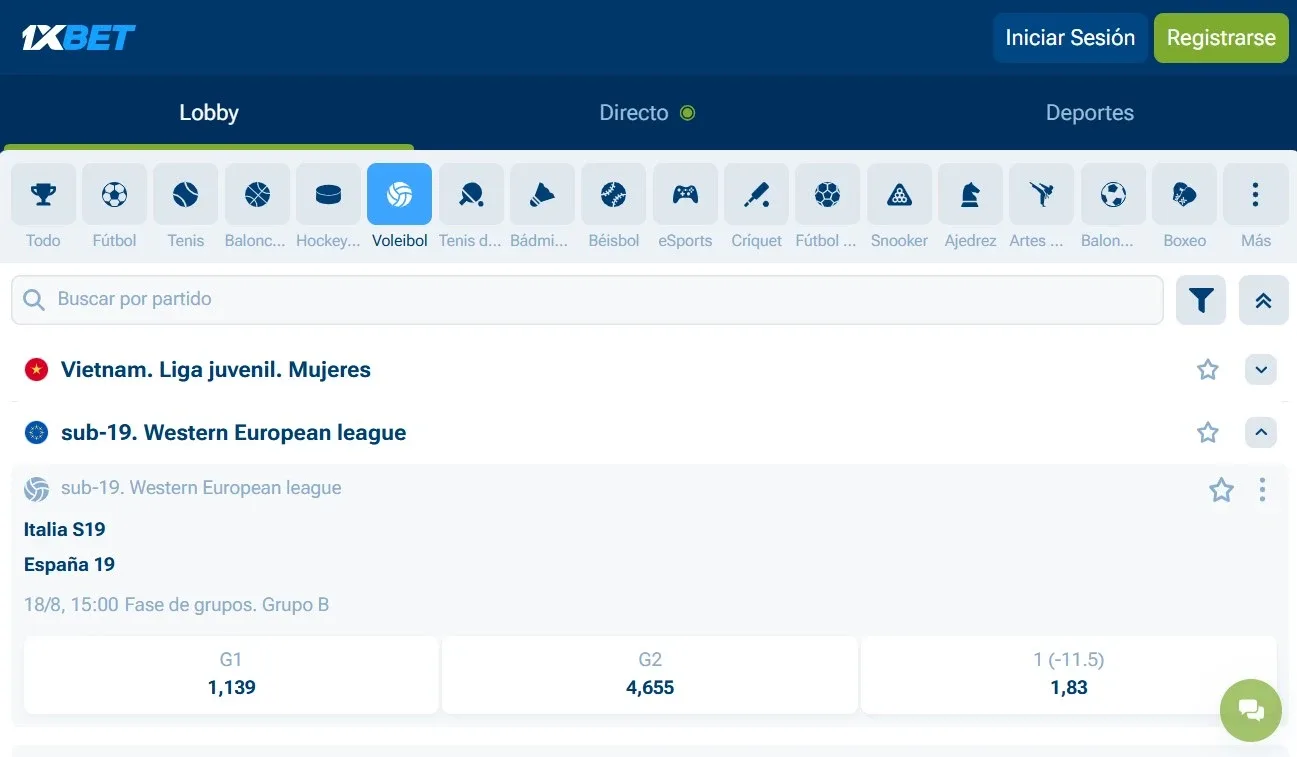Choose the table tennis paddle icon
This screenshot has height=757, width=1297.
[471, 194]
